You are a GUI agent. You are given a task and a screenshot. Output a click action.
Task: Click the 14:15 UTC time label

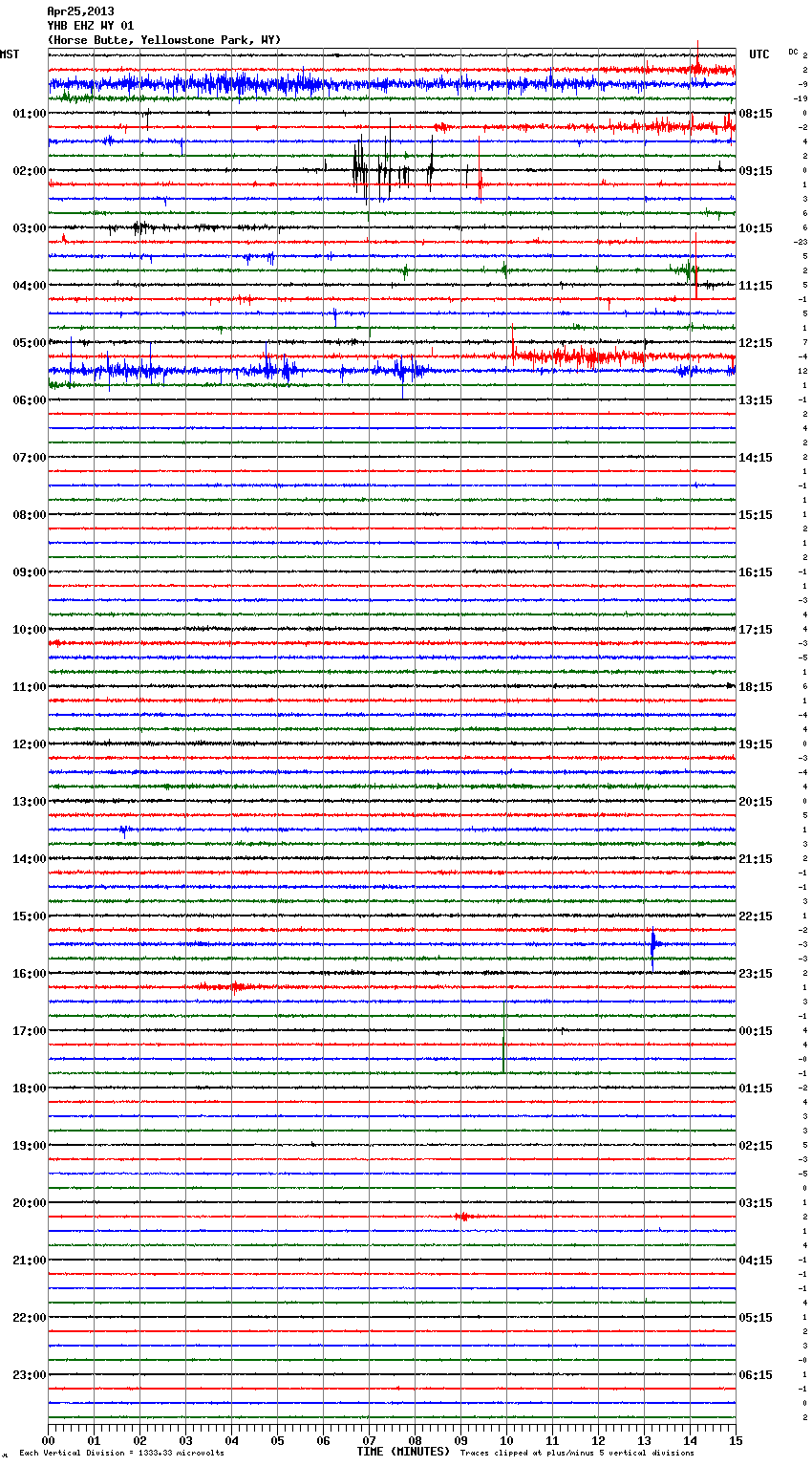click(x=756, y=458)
